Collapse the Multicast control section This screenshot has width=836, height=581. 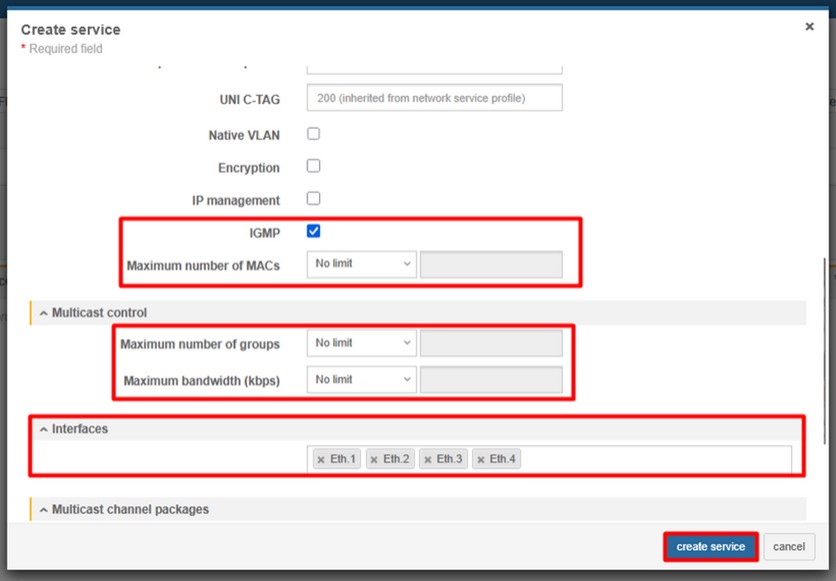[44, 313]
